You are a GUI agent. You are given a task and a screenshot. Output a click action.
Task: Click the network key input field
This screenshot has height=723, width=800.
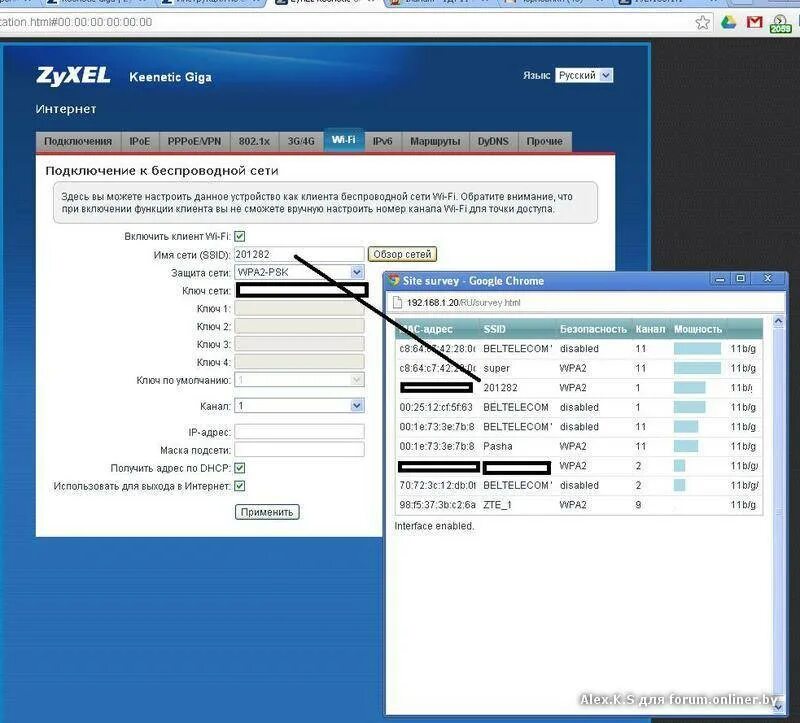[302, 290]
